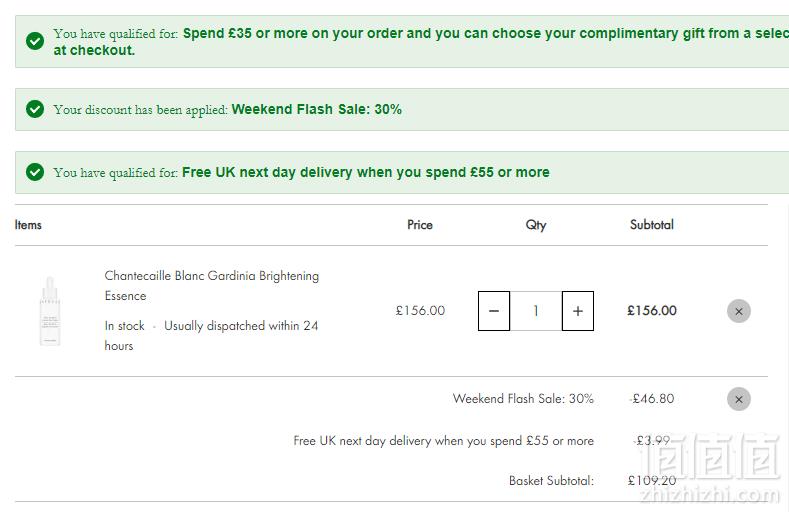
Task: Decrease quantity with the minus button
Action: coord(494,311)
